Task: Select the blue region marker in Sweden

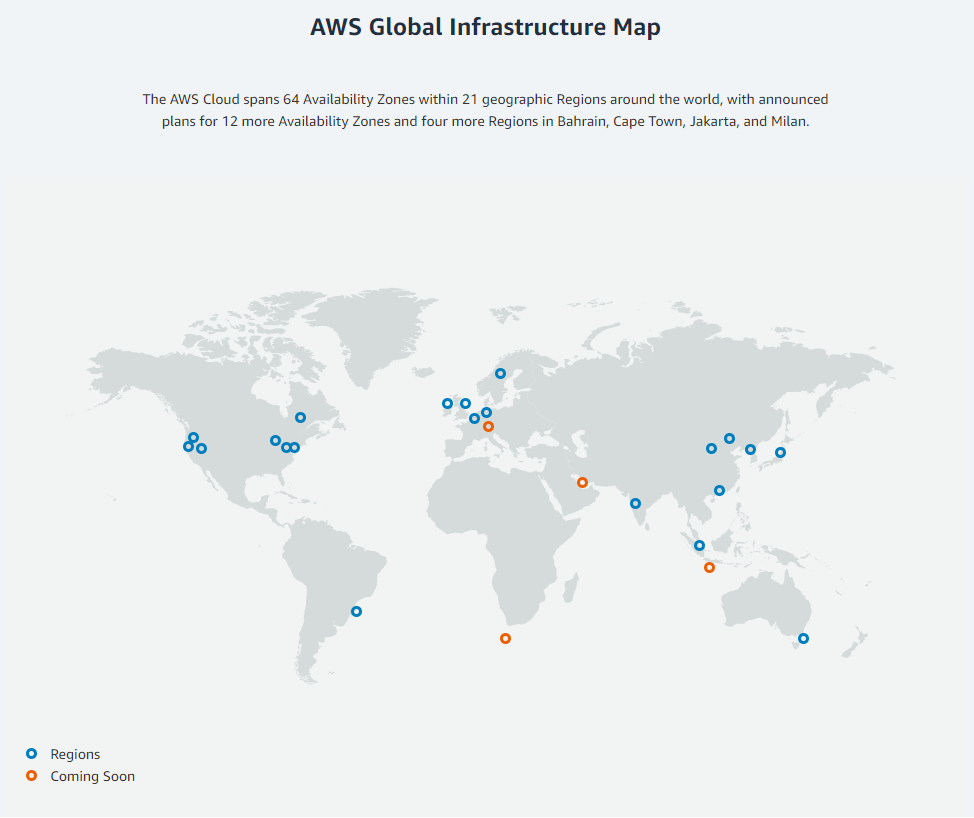Action: [x=500, y=373]
